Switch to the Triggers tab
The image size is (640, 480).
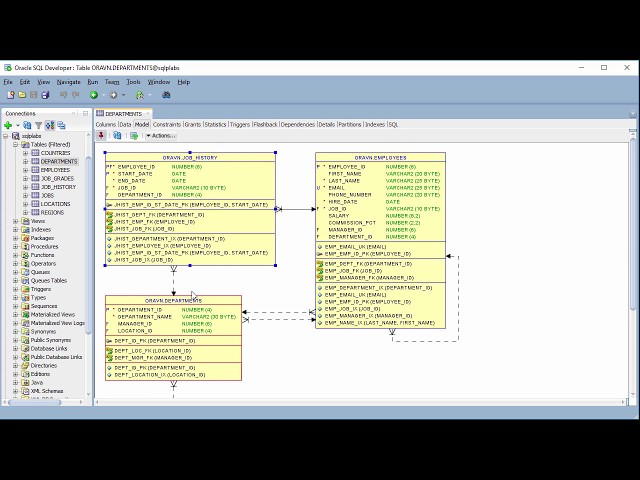(240, 124)
